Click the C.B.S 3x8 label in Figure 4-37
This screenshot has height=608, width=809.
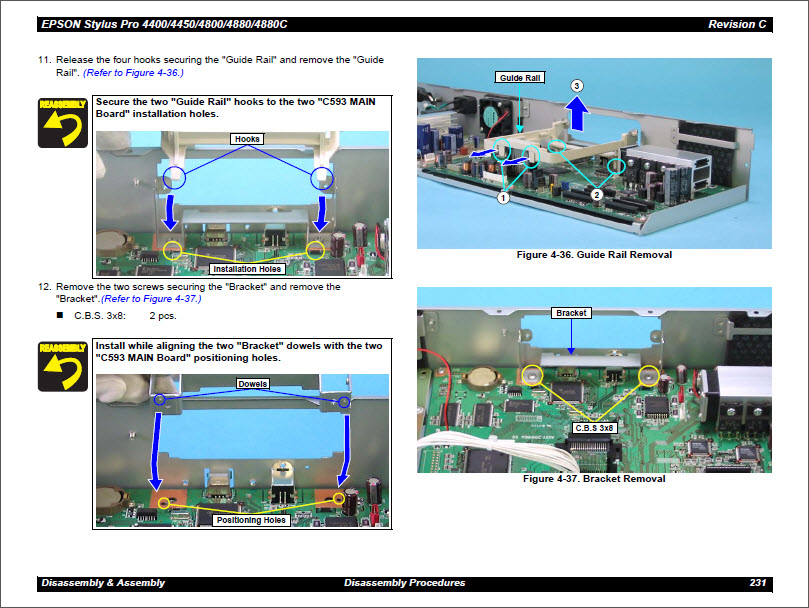(x=594, y=427)
